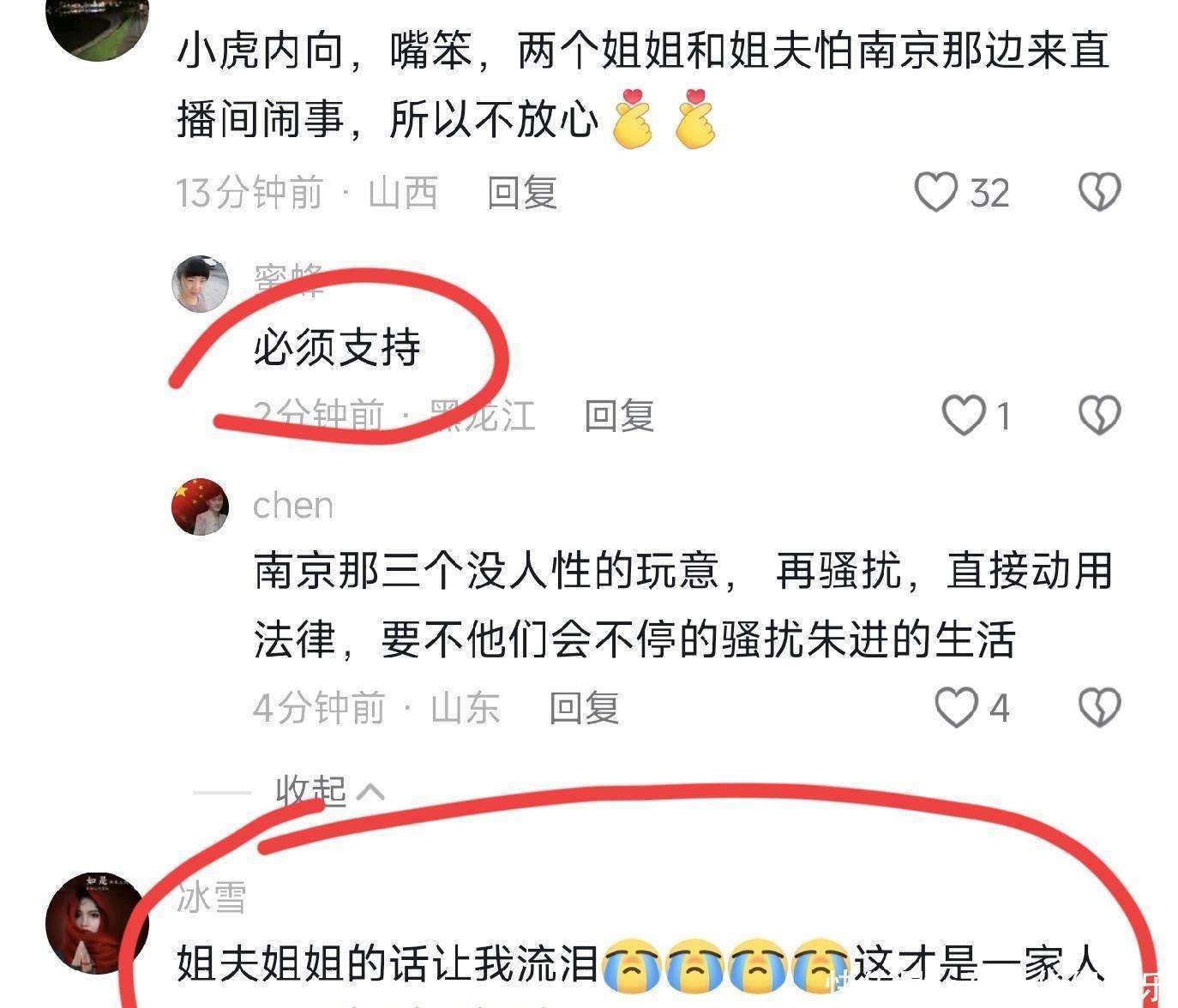Like the 必须支持 comment

[963, 416]
